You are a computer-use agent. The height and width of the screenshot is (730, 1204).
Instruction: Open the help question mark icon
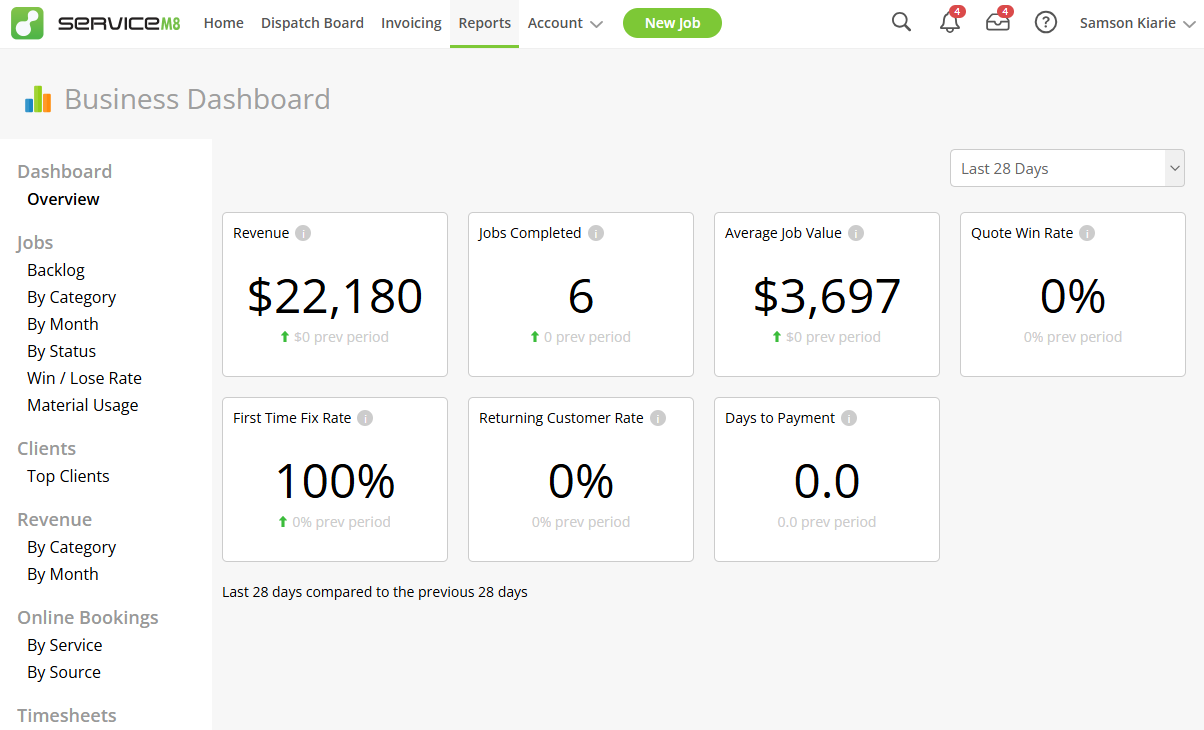pyautogui.click(x=1046, y=22)
